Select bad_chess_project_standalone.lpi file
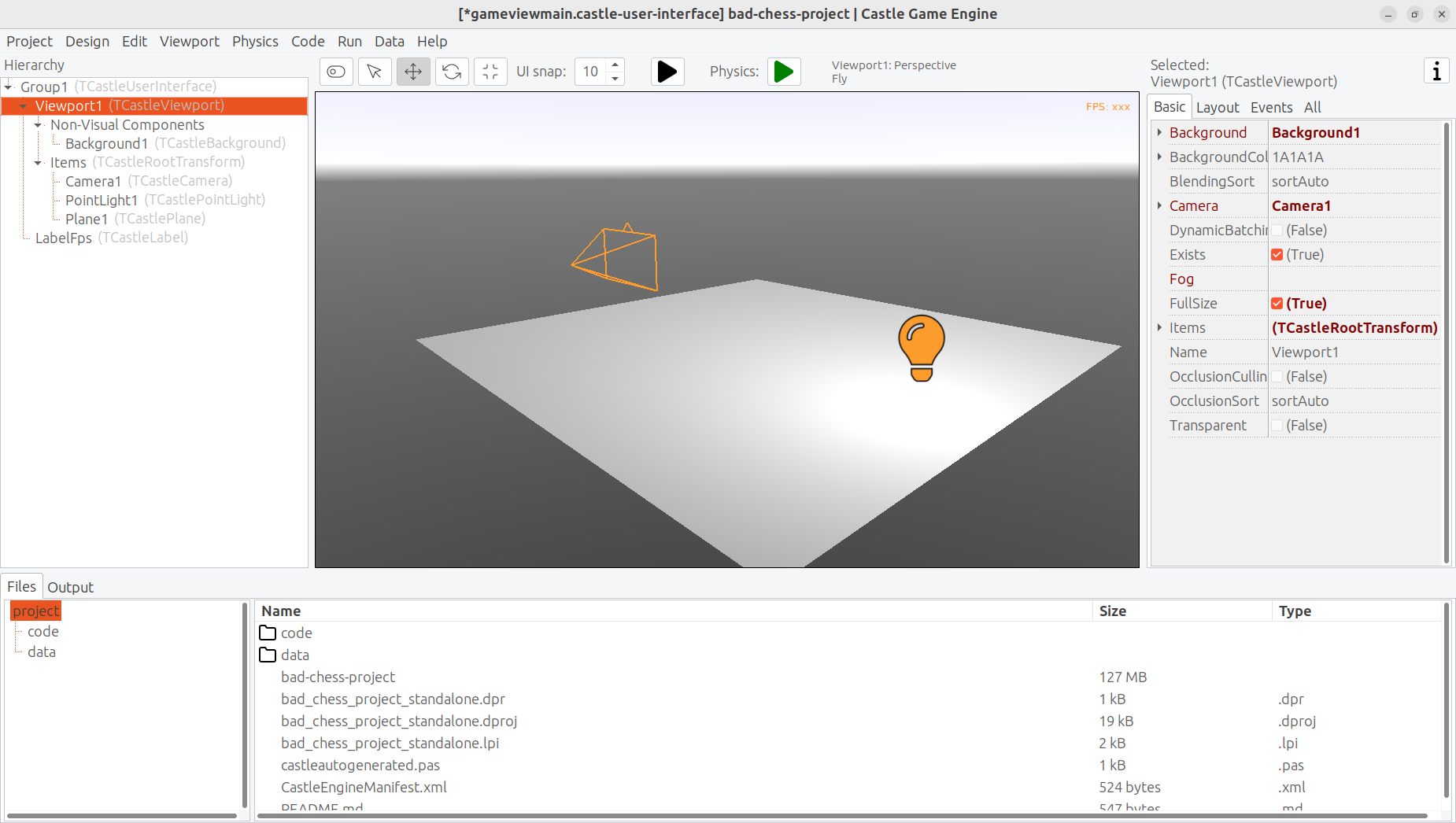Image resolution: width=1456 pixels, height=823 pixels. pyautogui.click(x=390, y=743)
